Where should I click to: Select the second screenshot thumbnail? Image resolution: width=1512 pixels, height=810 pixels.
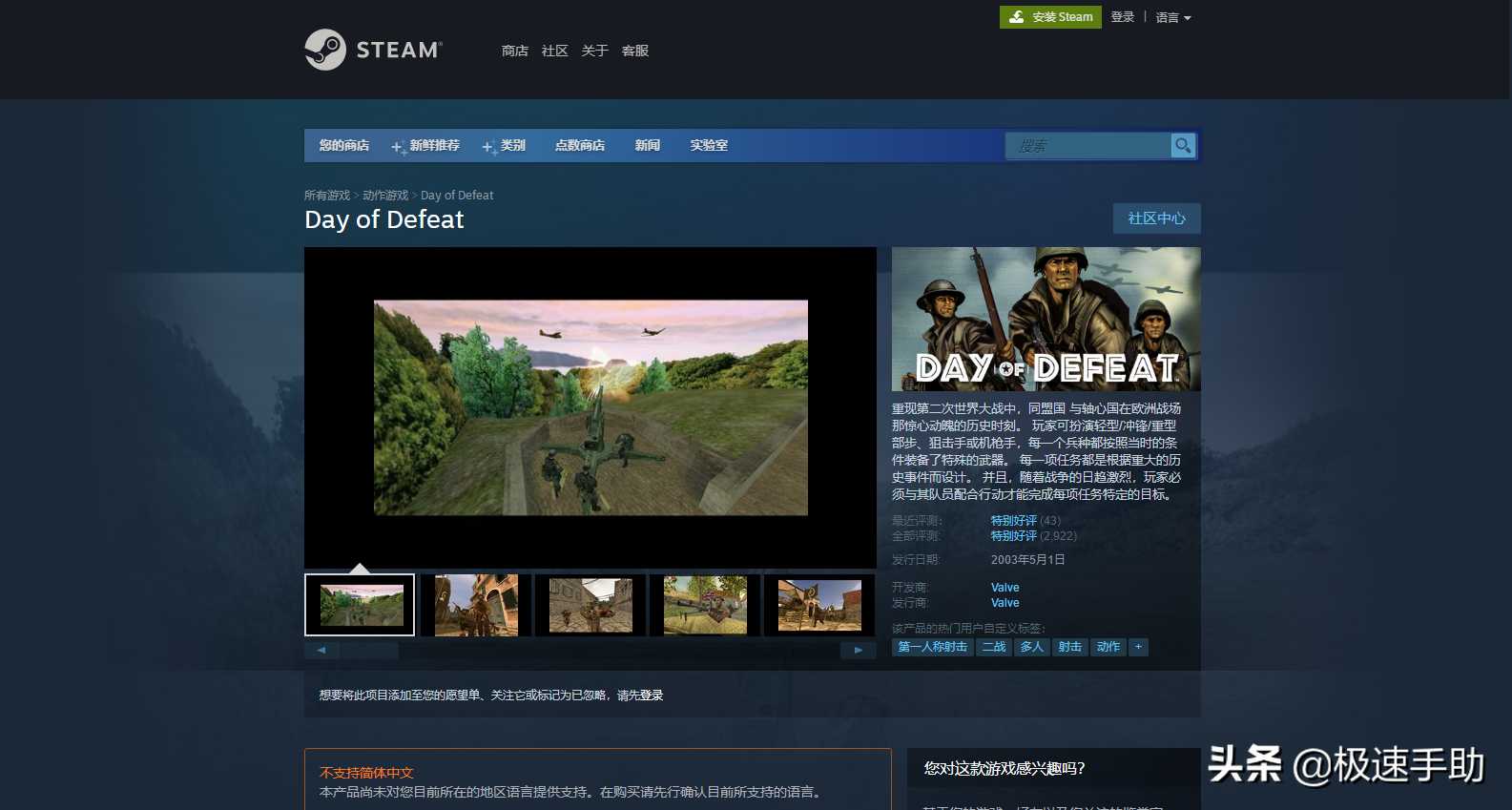point(475,605)
